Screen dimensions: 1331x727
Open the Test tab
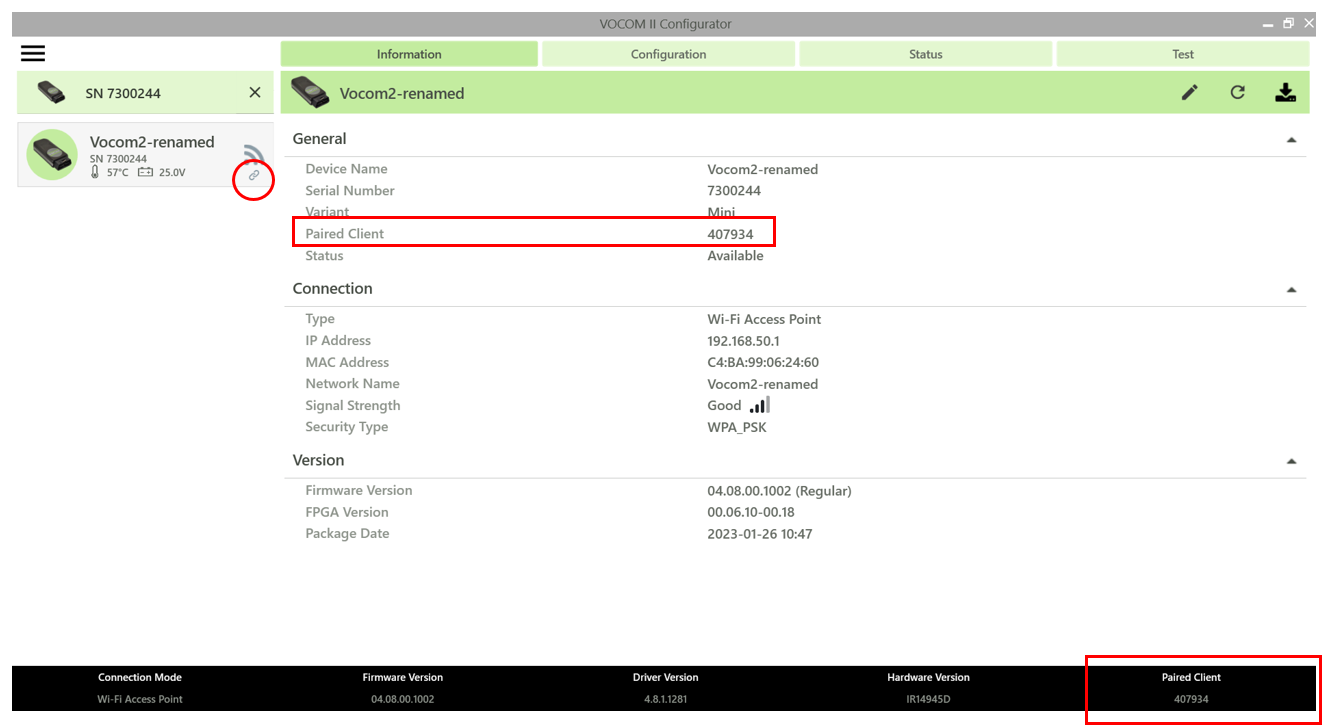(1183, 54)
